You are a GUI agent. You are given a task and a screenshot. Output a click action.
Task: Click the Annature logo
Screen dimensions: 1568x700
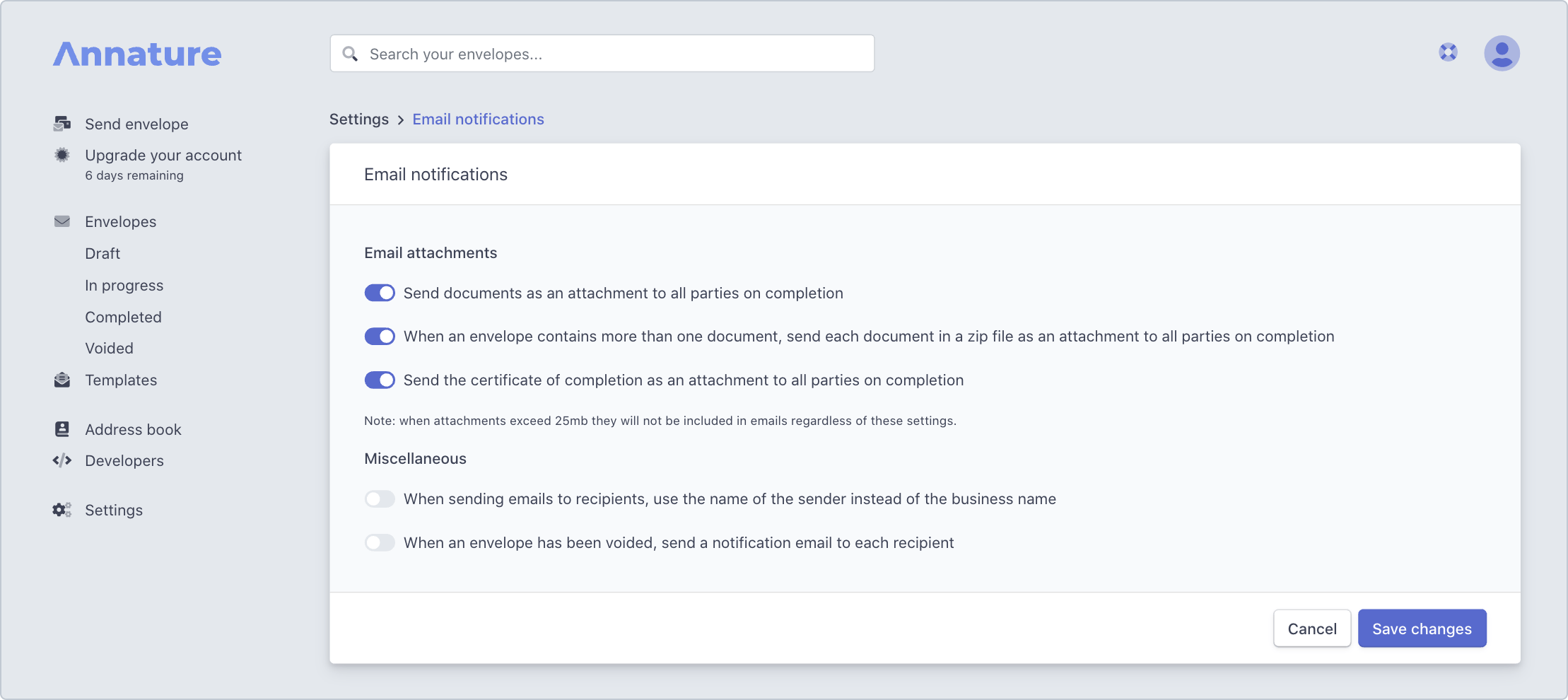coord(136,53)
